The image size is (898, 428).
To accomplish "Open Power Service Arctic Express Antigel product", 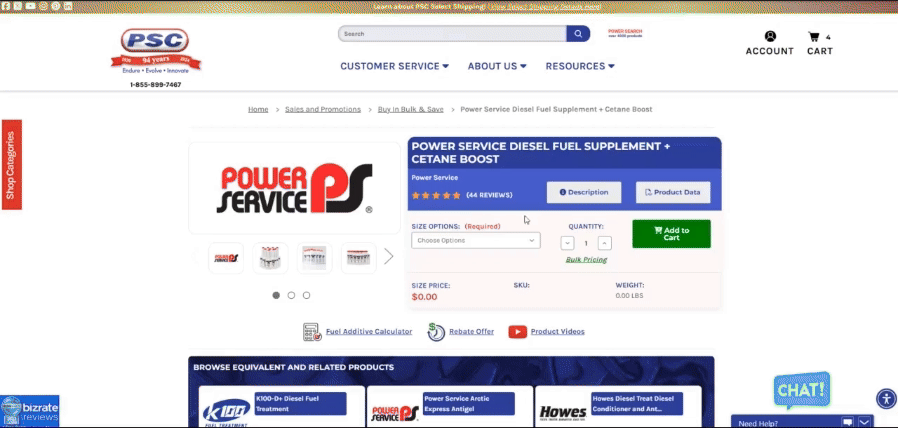I will (468, 403).
